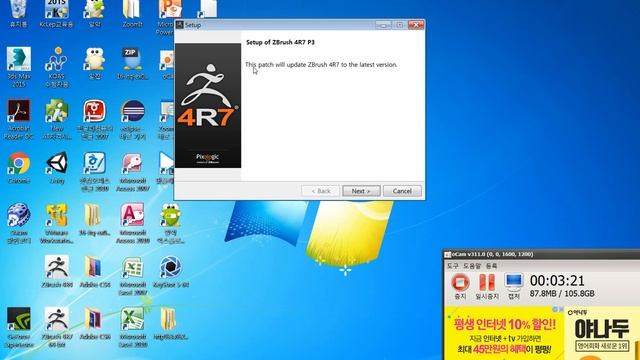Screen dimensions: 640x360
Task: Close the yellow oCam ad banner
Action: point(561,309)
